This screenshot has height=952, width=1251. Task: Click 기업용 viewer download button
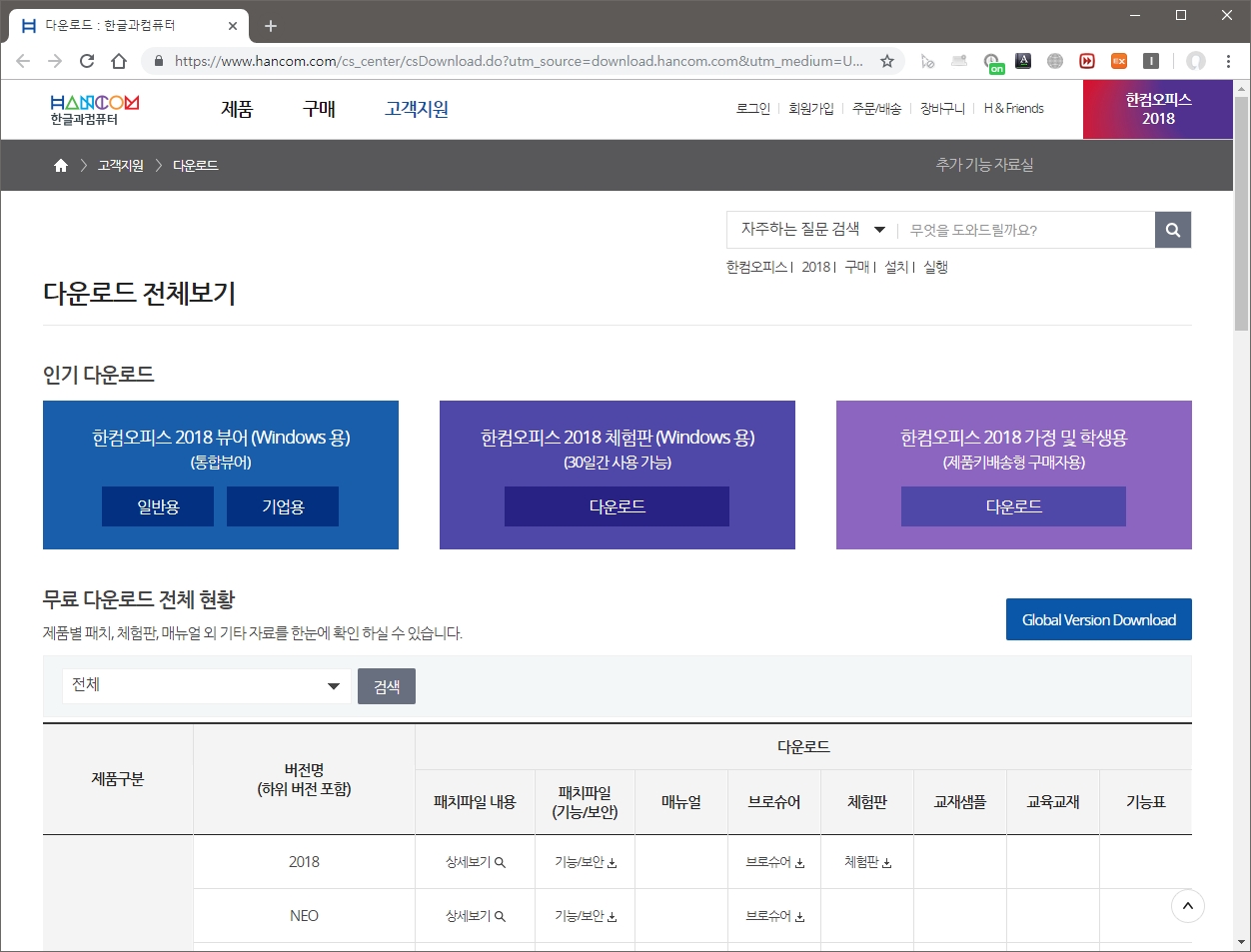[x=283, y=506]
